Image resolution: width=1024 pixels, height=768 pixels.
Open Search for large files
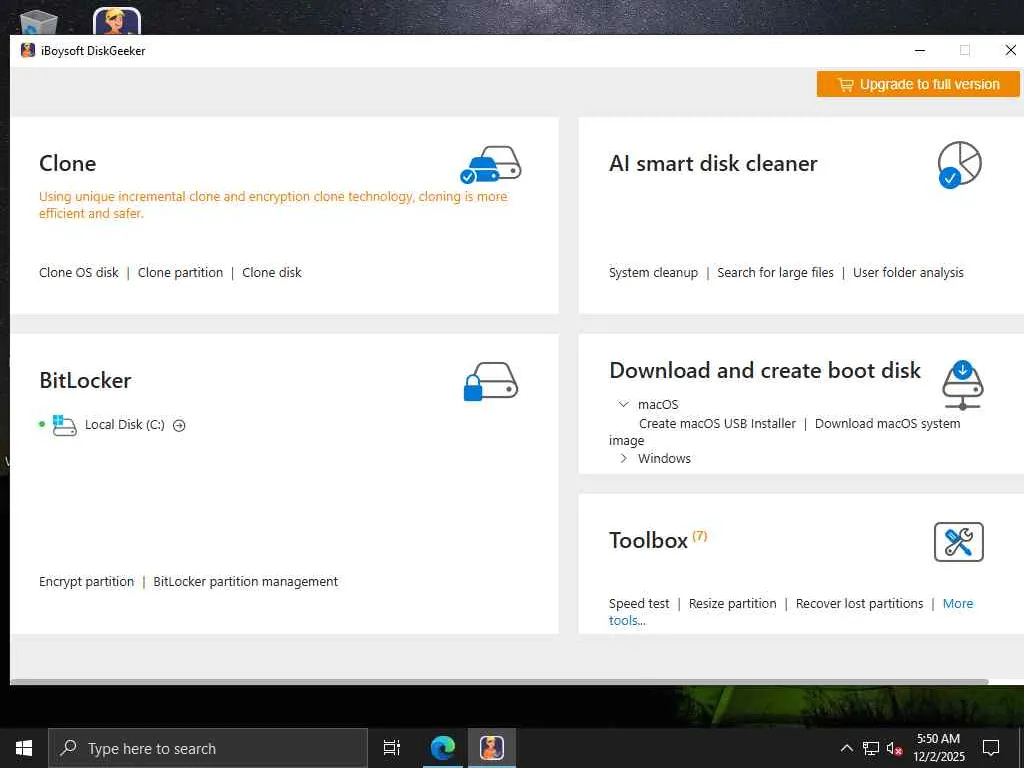[775, 272]
